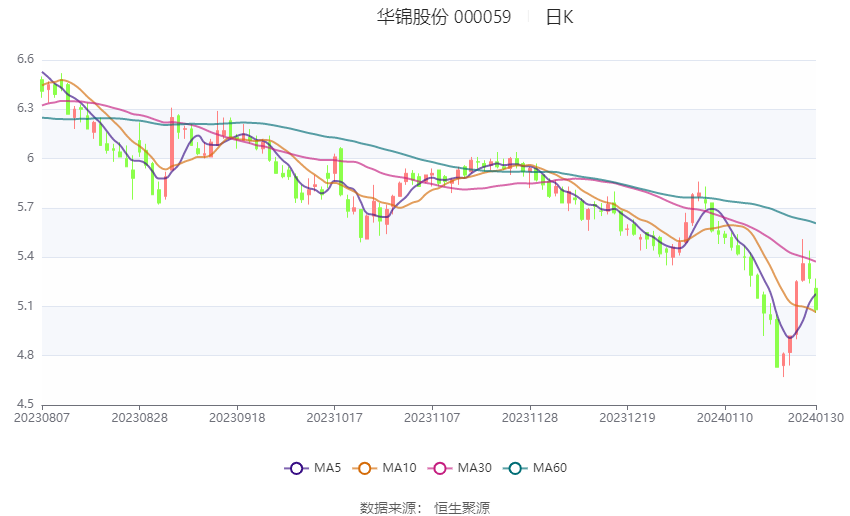Click y-axis value 6

[30, 158]
